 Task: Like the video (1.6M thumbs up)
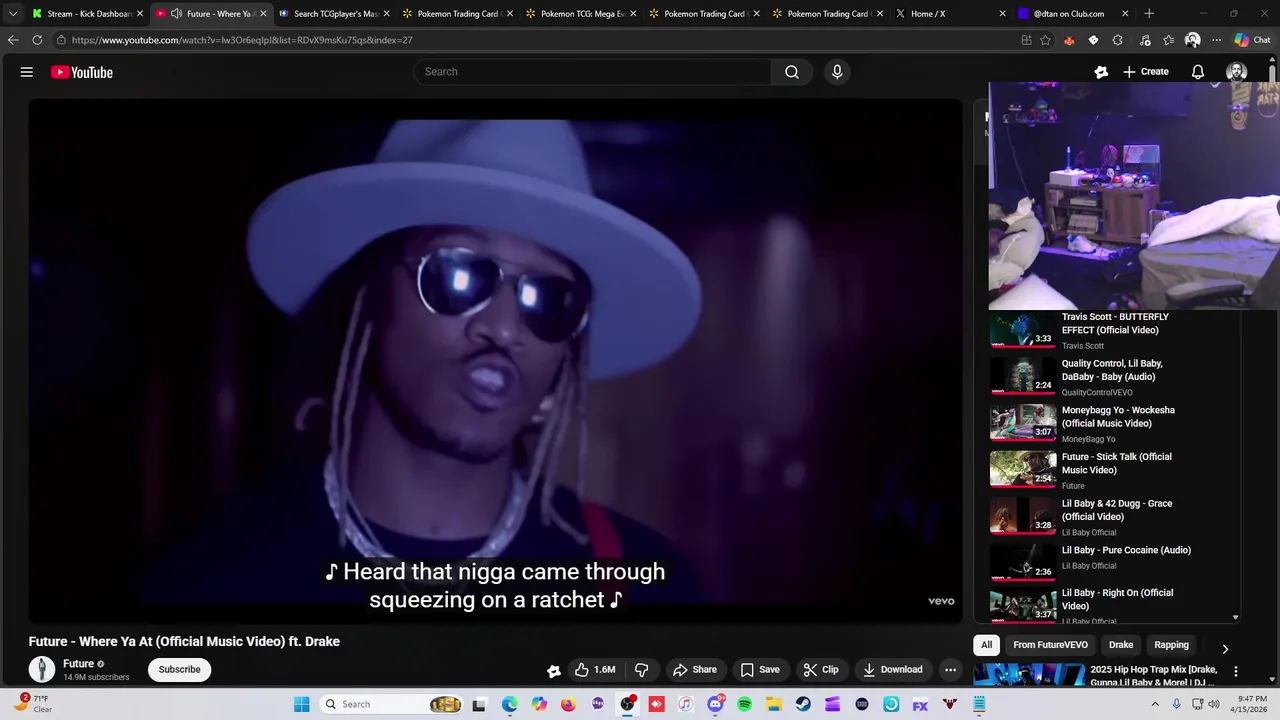[x=595, y=670]
